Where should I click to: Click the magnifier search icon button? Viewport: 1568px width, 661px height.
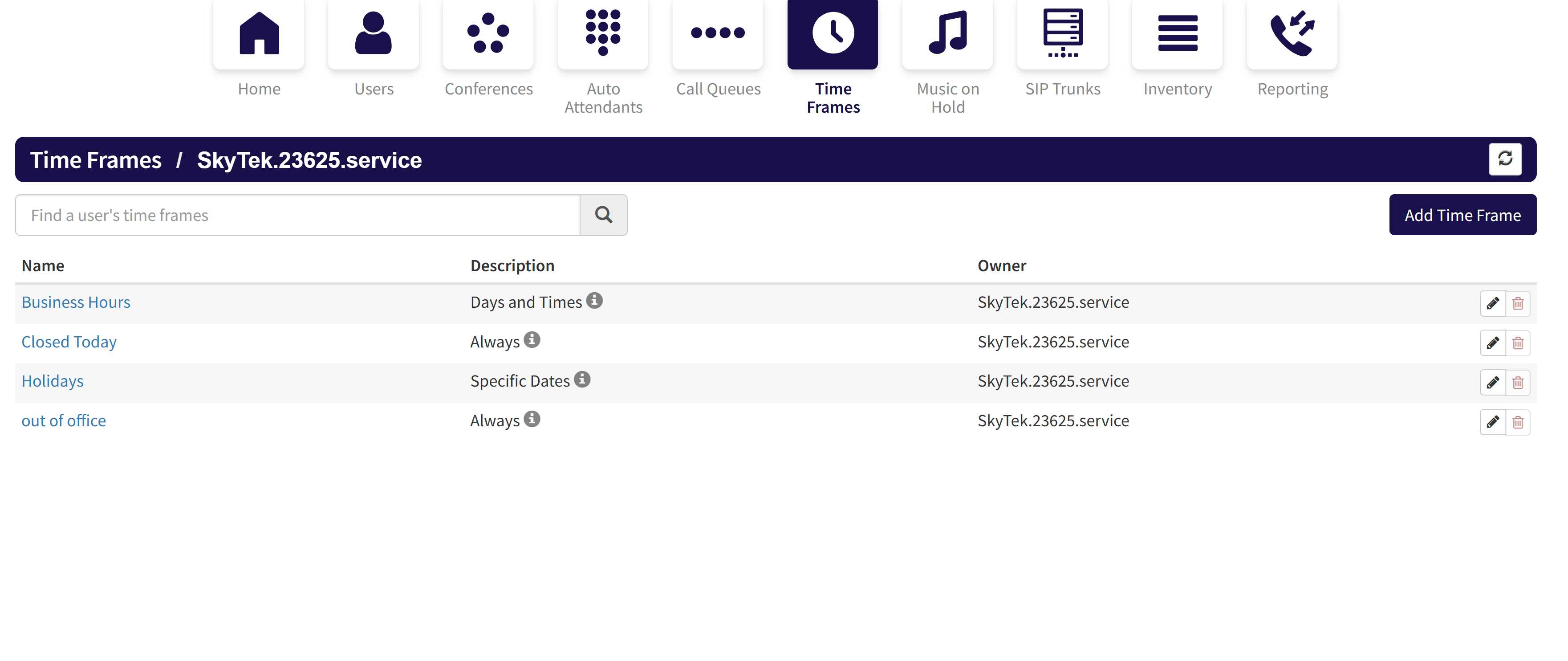603,215
